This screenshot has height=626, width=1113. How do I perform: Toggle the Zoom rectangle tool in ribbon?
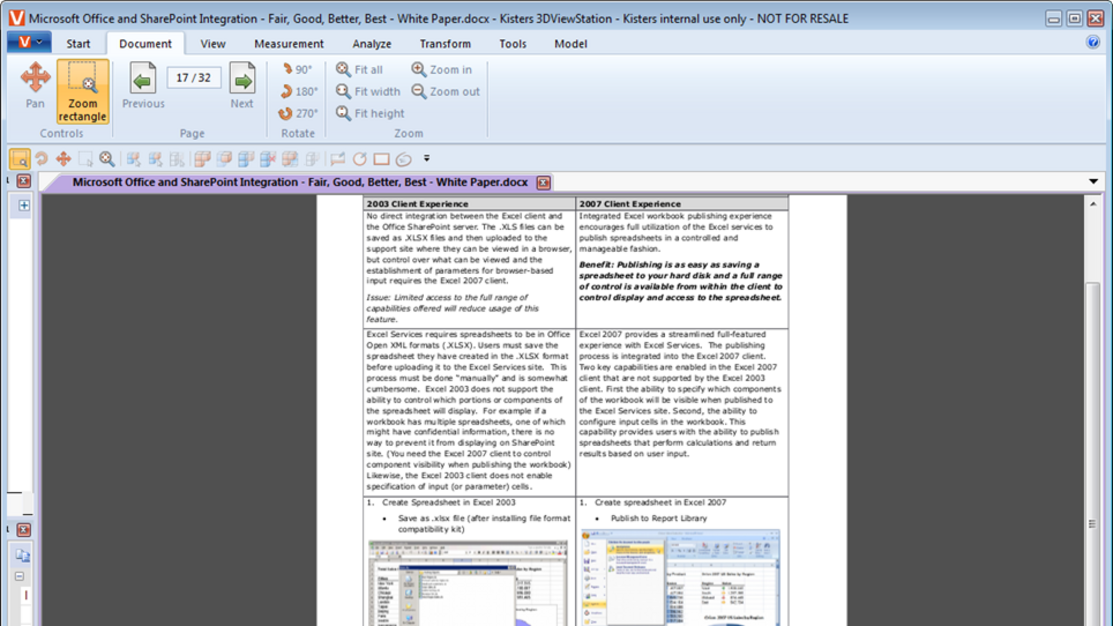pos(82,92)
